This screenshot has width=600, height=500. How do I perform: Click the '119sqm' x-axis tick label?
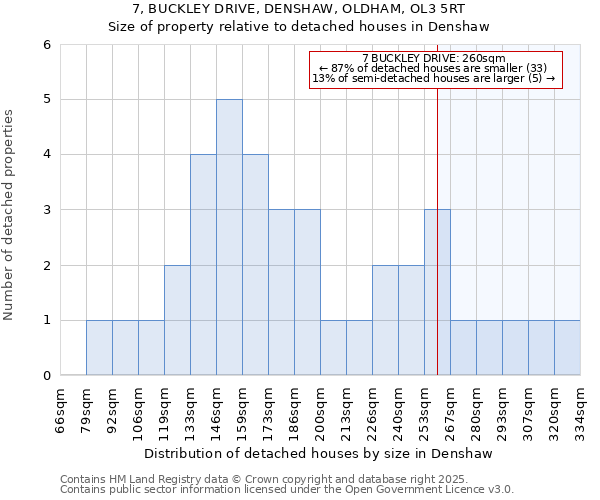(x=164, y=414)
